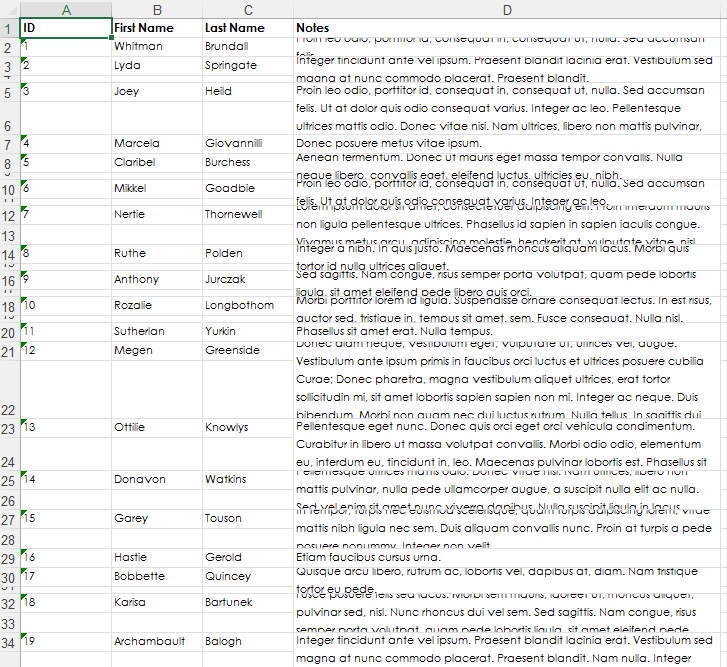Select the note 'Etiam faucibus cursus urna.'
The height and width of the screenshot is (667, 727).
pos(508,557)
